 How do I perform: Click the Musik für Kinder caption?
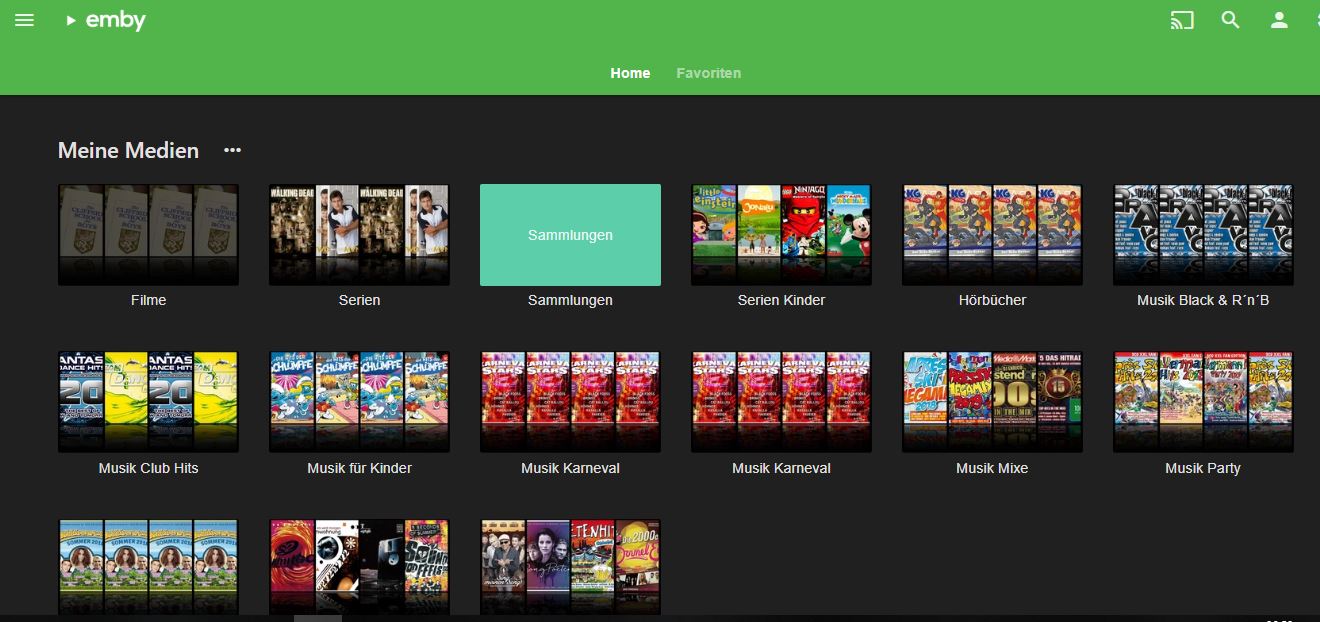tap(359, 468)
